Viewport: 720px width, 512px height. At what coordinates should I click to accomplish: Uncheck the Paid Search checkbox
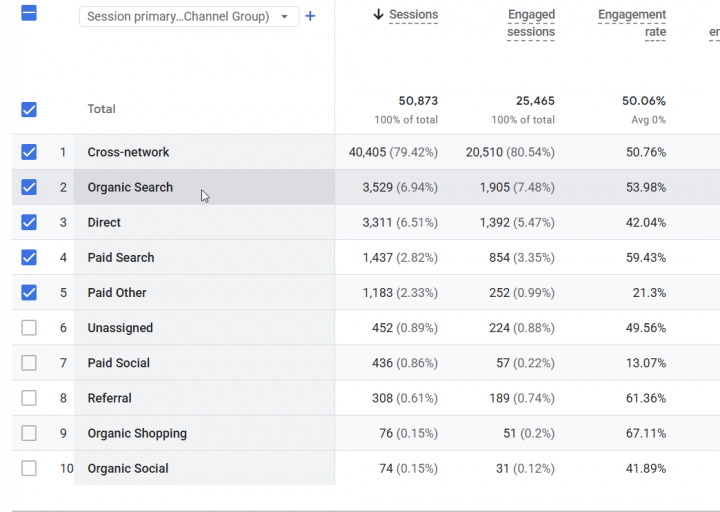(29, 258)
